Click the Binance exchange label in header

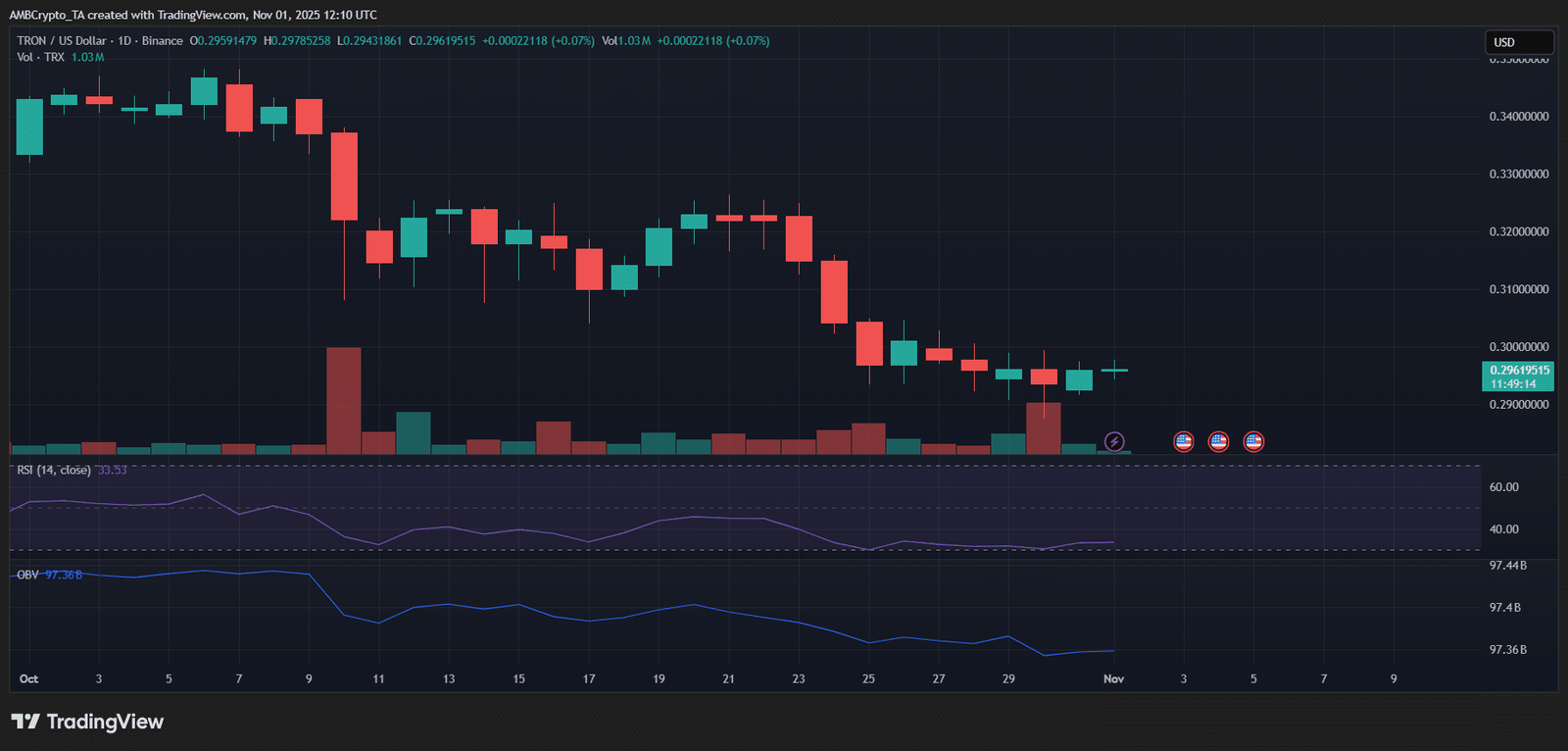pyautogui.click(x=162, y=41)
